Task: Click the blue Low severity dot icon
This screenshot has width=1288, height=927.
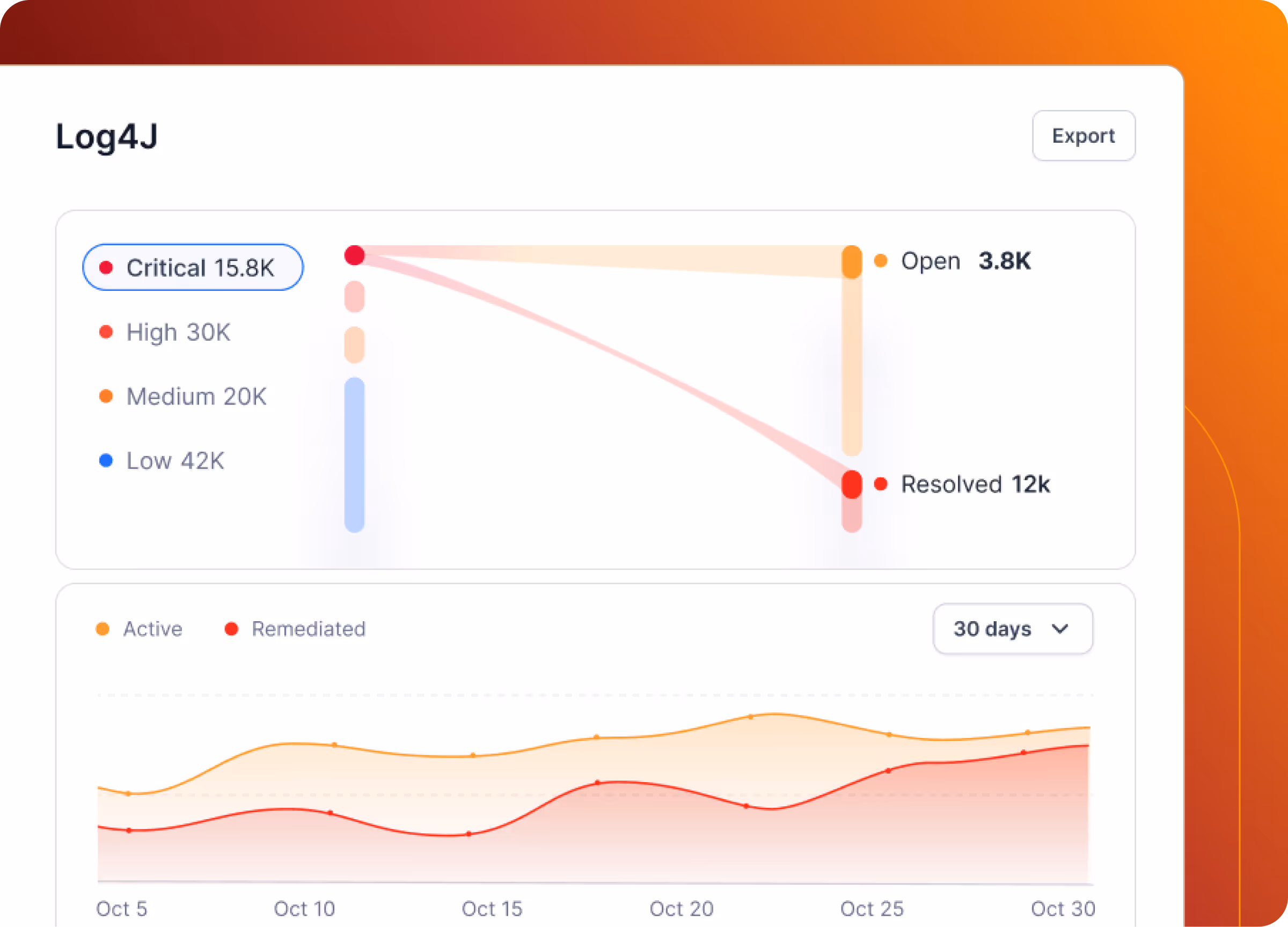Action: point(106,461)
